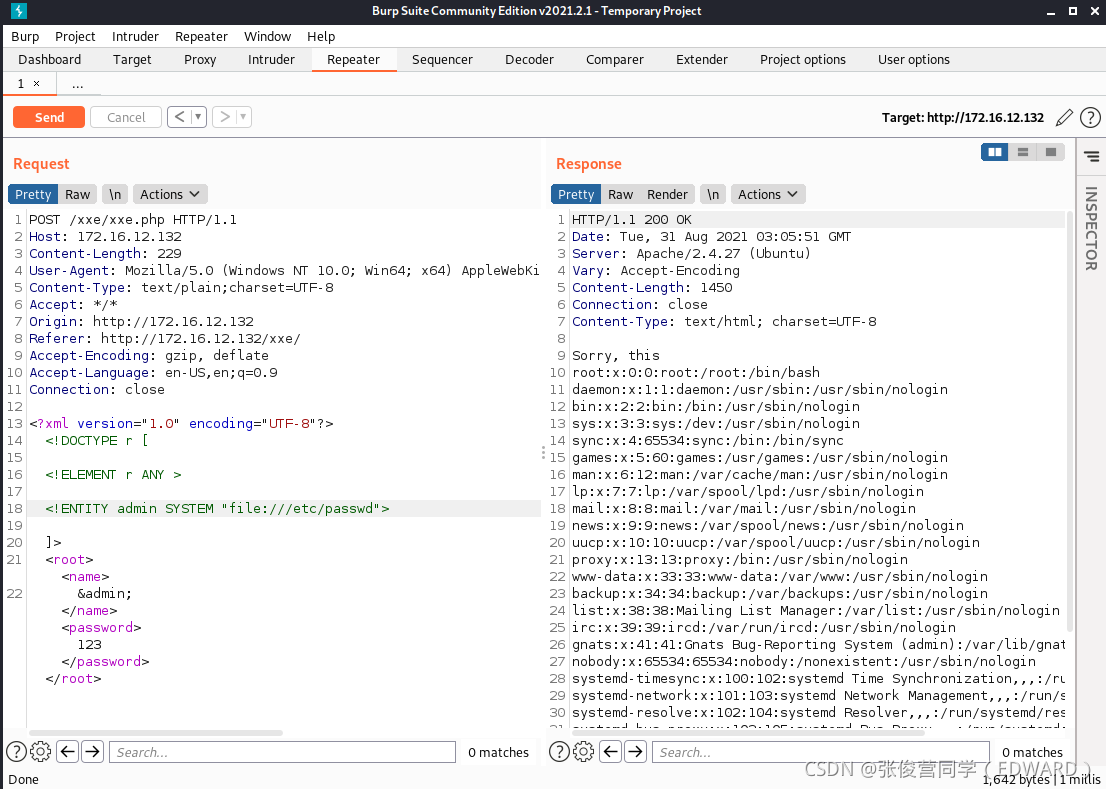Click the &admin; entity reference in request
The image size is (1106, 789).
(104, 593)
